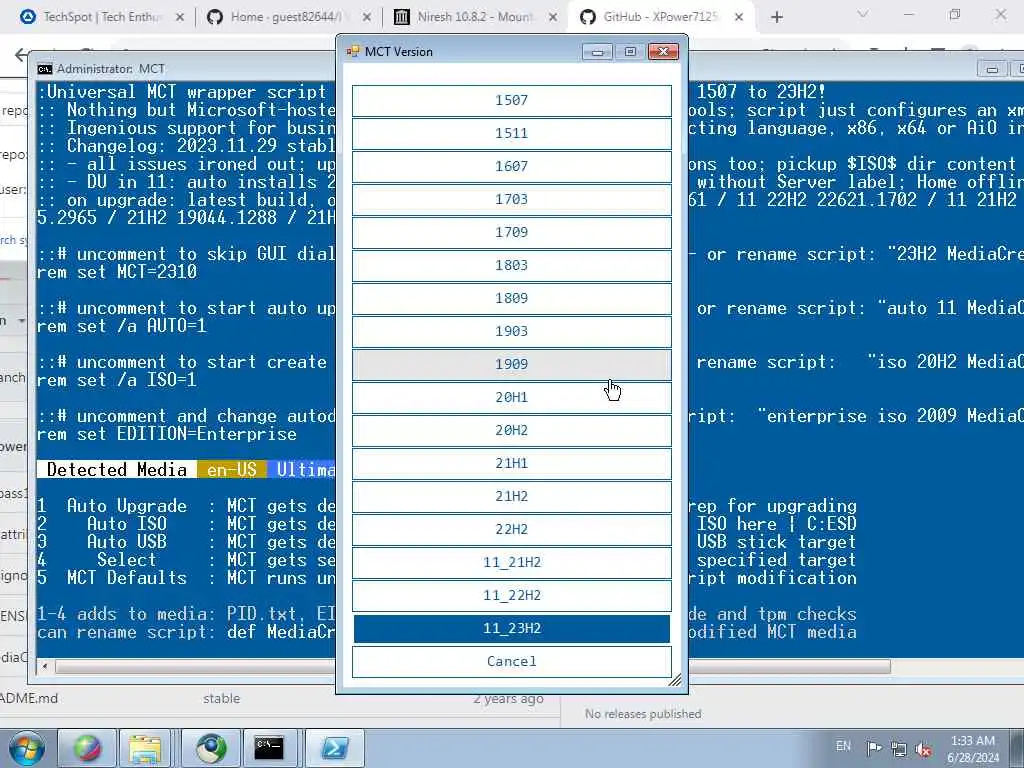Screen dimensions: 1024x768
Task: Open the Windows Start menu
Action: (x=27, y=748)
